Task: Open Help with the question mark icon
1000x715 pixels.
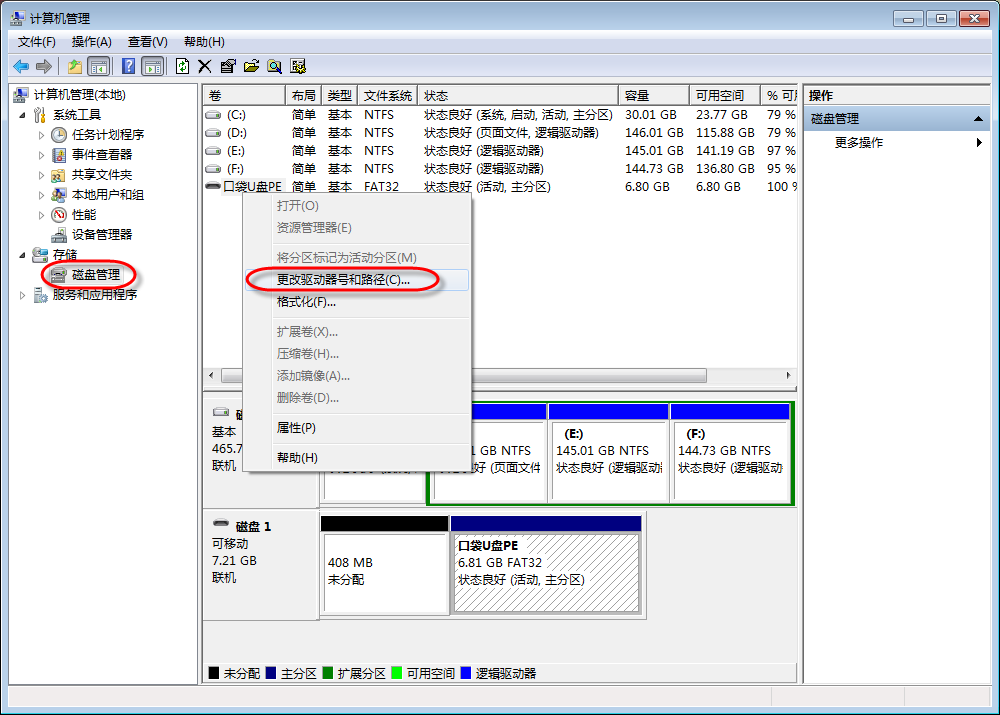Action: coord(128,66)
